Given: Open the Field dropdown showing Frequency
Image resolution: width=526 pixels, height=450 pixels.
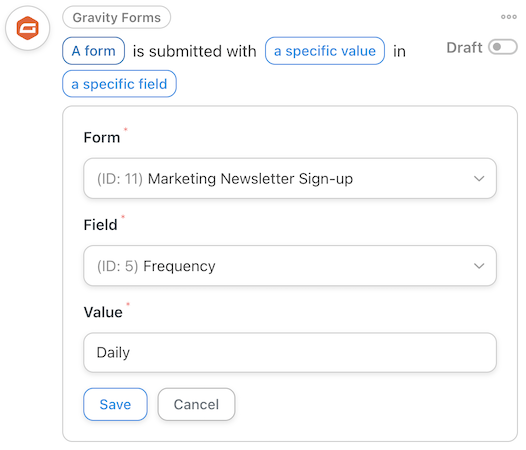Looking at the screenshot, I should click(x=290, y=266).
